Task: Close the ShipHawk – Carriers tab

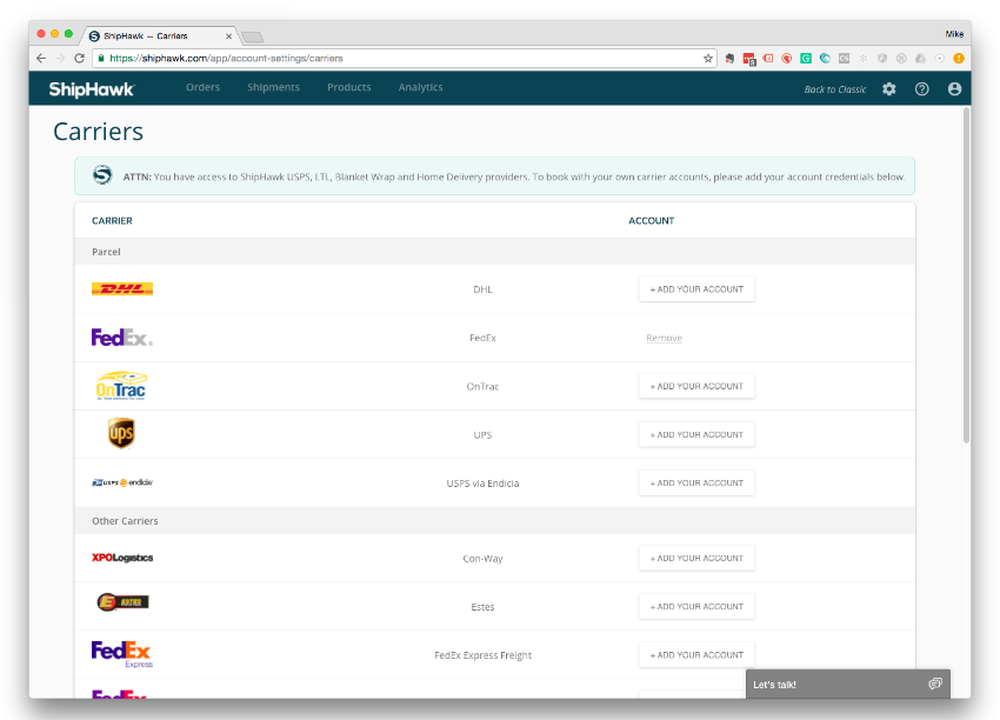Action: click(228, 36)
